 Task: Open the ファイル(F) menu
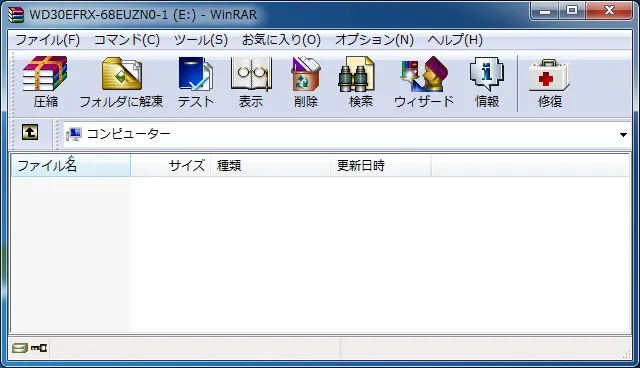pos(47,40)
